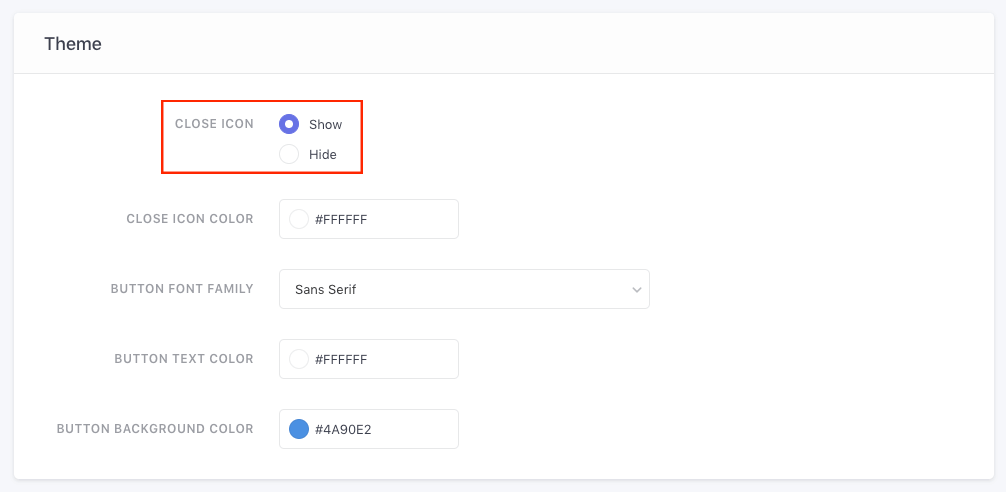Image resolution: width=1006 pixels, height=492 pixels.
Task: Click the "BUTTON FONT FAMILY" label
Action: pyautogui.click(x=182, y=289)
